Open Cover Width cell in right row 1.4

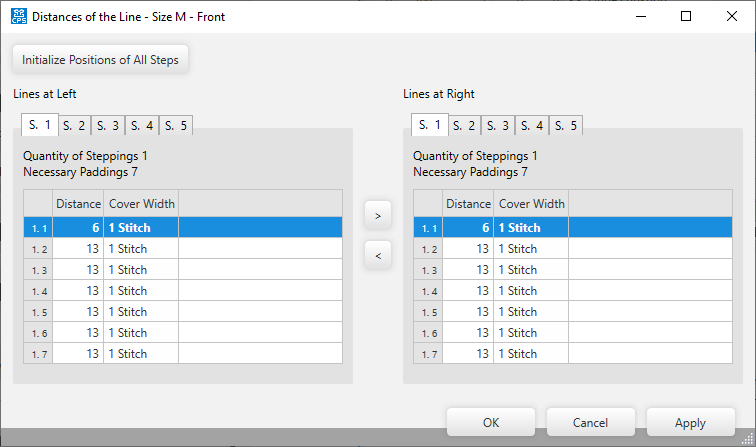[531, 291]
